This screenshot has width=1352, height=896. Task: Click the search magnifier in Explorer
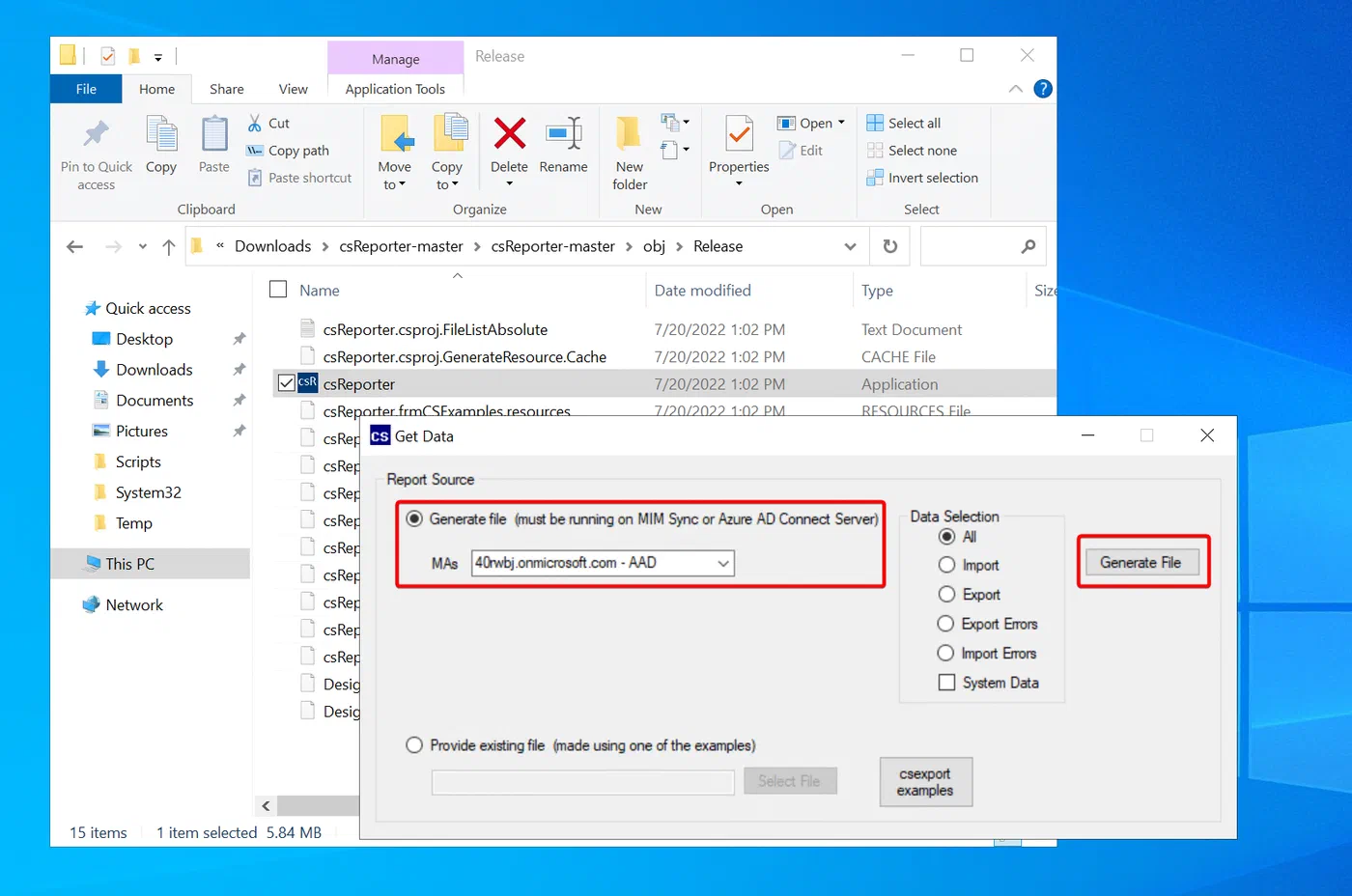coord(1028,246)
